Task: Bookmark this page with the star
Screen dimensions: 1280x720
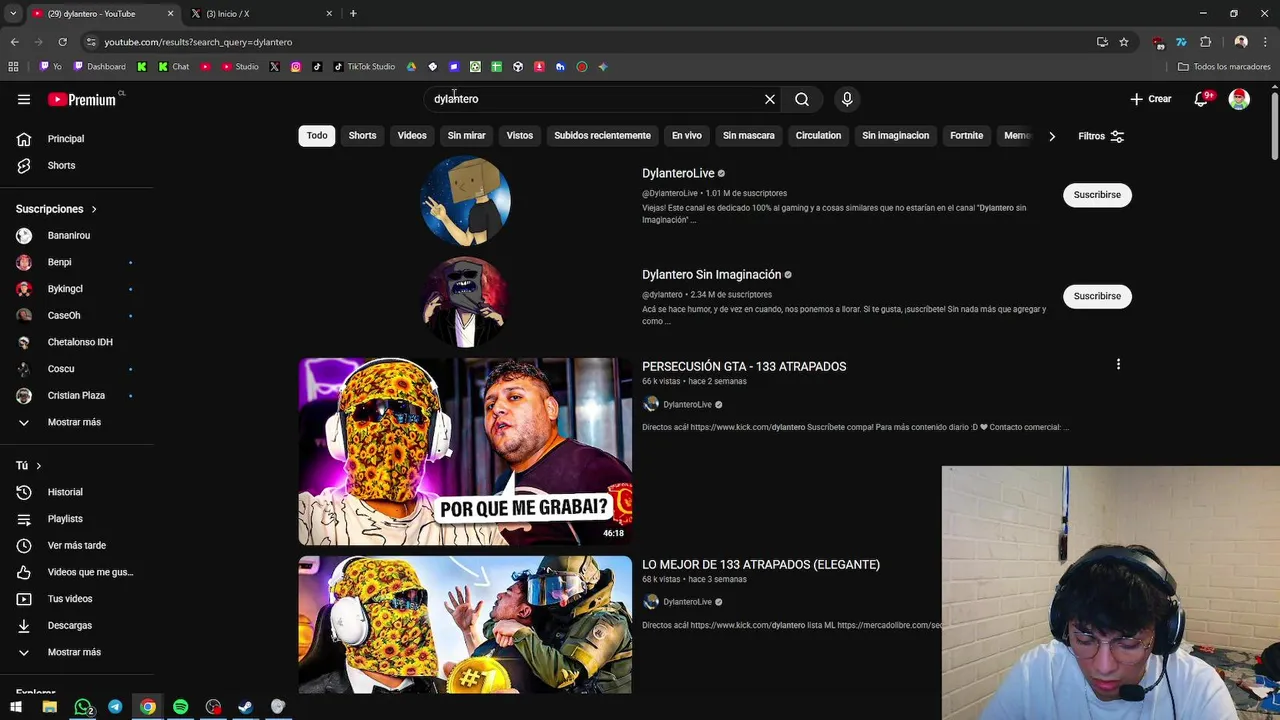Action: click(x=1124, y=42)
